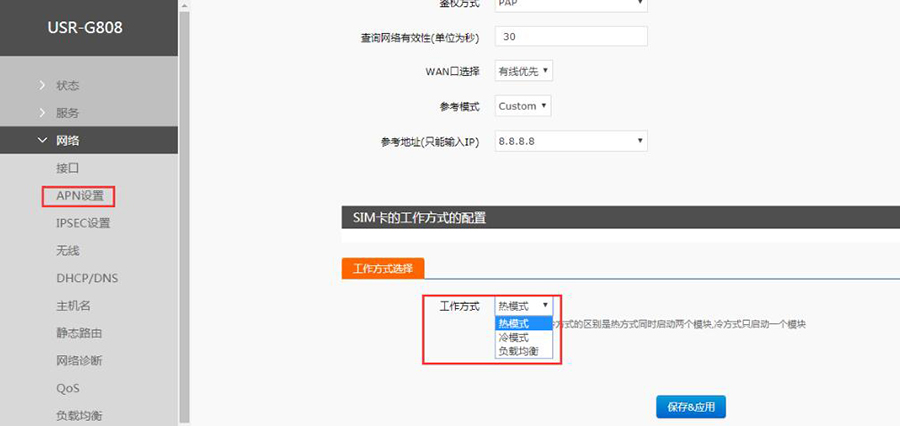Open the WAN口选择 dropdown

[524, 71]
